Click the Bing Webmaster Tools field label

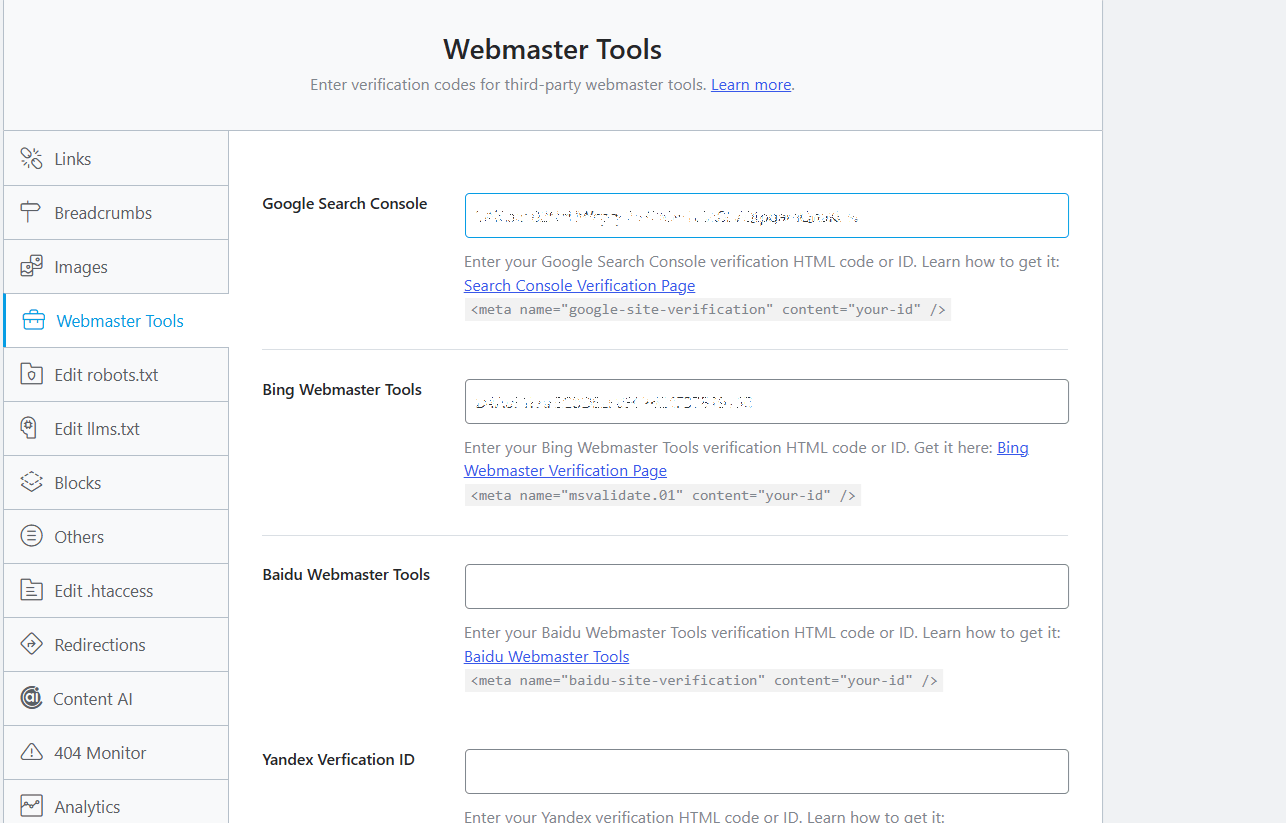342,389
